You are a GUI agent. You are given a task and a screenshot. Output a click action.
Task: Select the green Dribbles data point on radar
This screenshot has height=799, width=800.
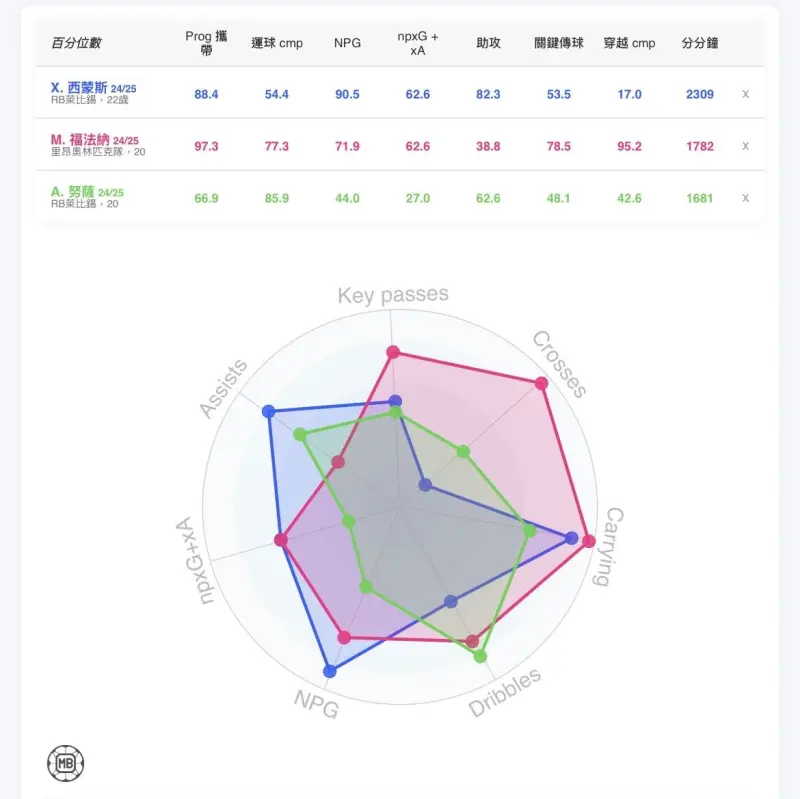click(x=480, y=656)
